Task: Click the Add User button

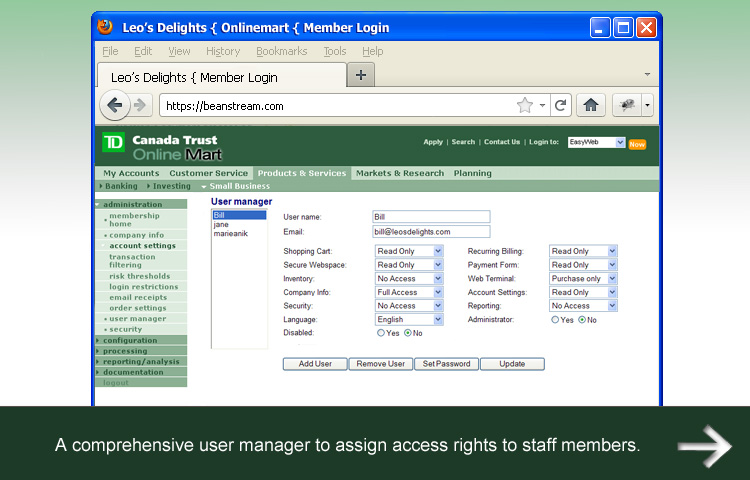Action: pos(315,364)
